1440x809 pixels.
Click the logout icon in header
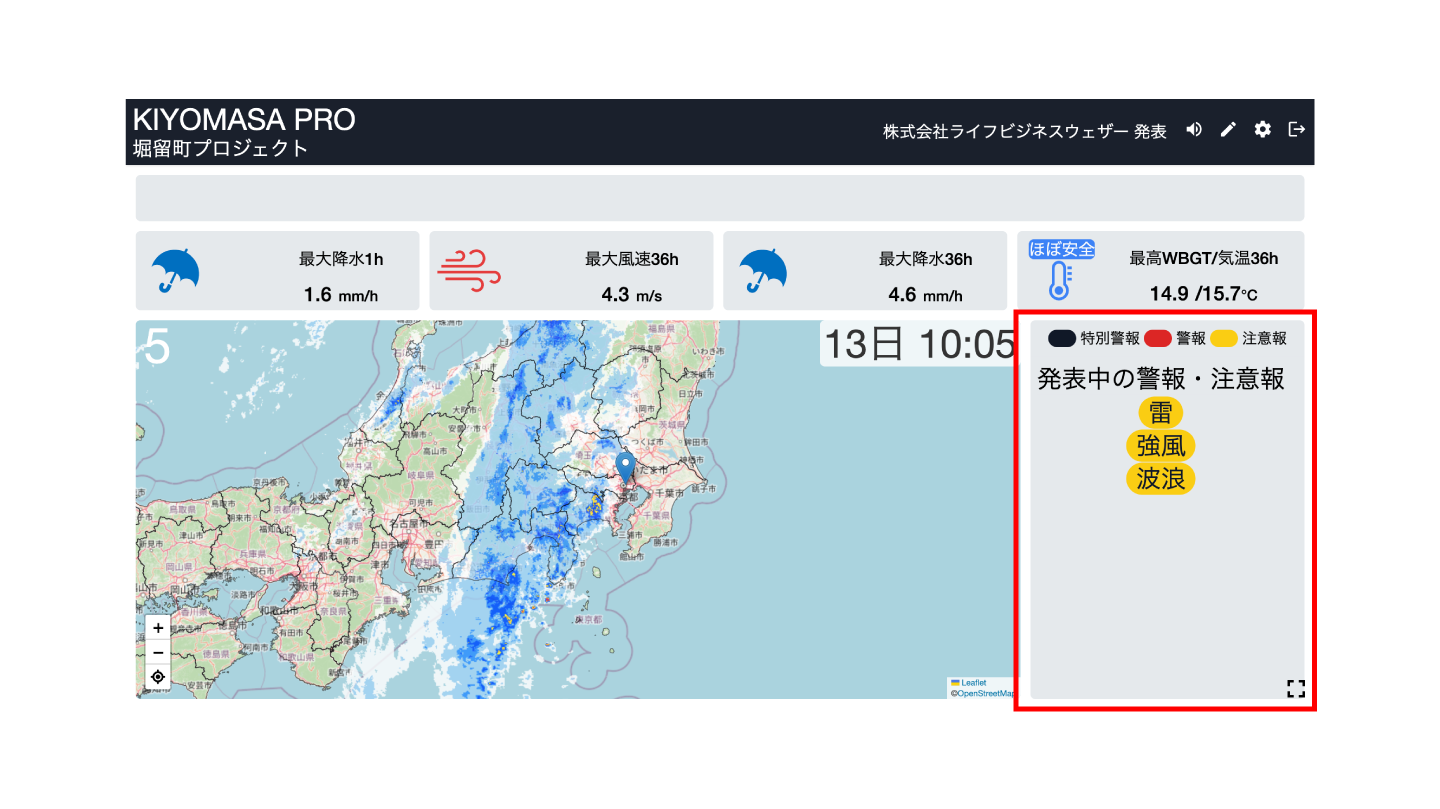pos(1297,130)
